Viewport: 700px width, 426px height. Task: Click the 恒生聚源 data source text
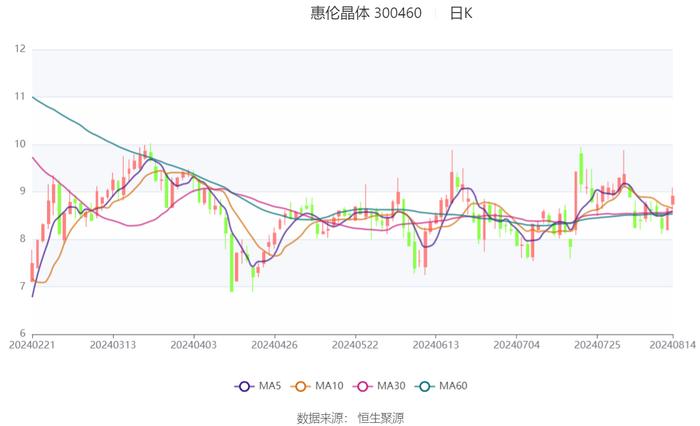tap(381, 417)
